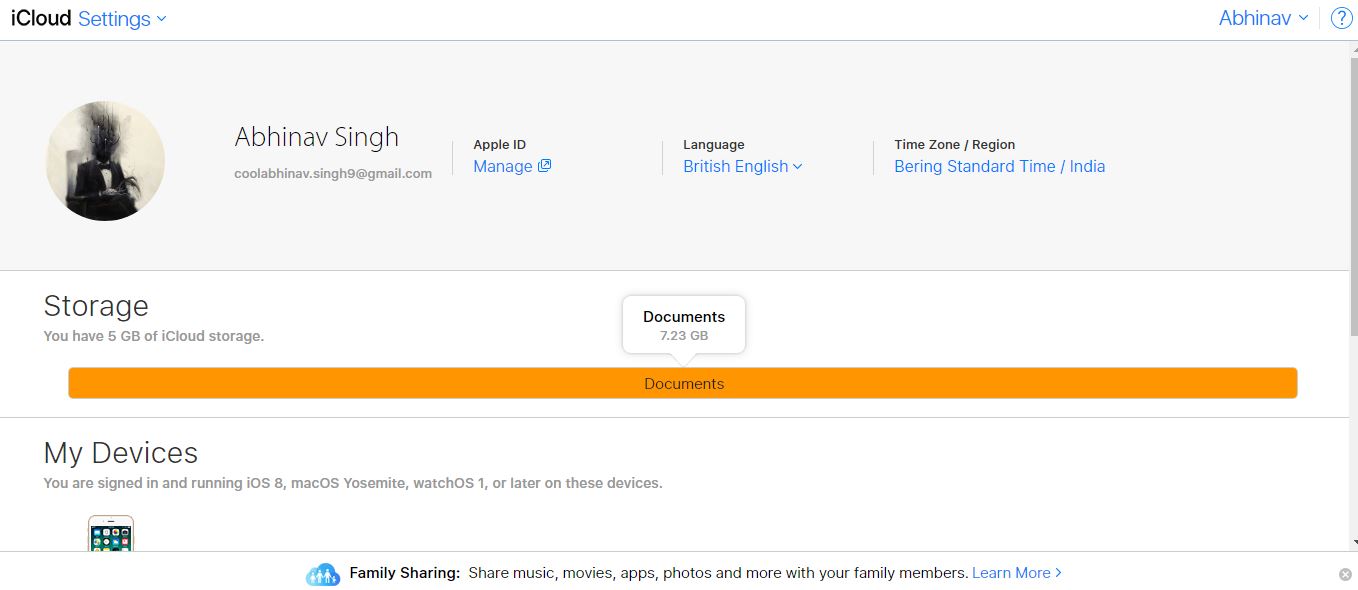Follow the Learn More link

[1017, 573]
